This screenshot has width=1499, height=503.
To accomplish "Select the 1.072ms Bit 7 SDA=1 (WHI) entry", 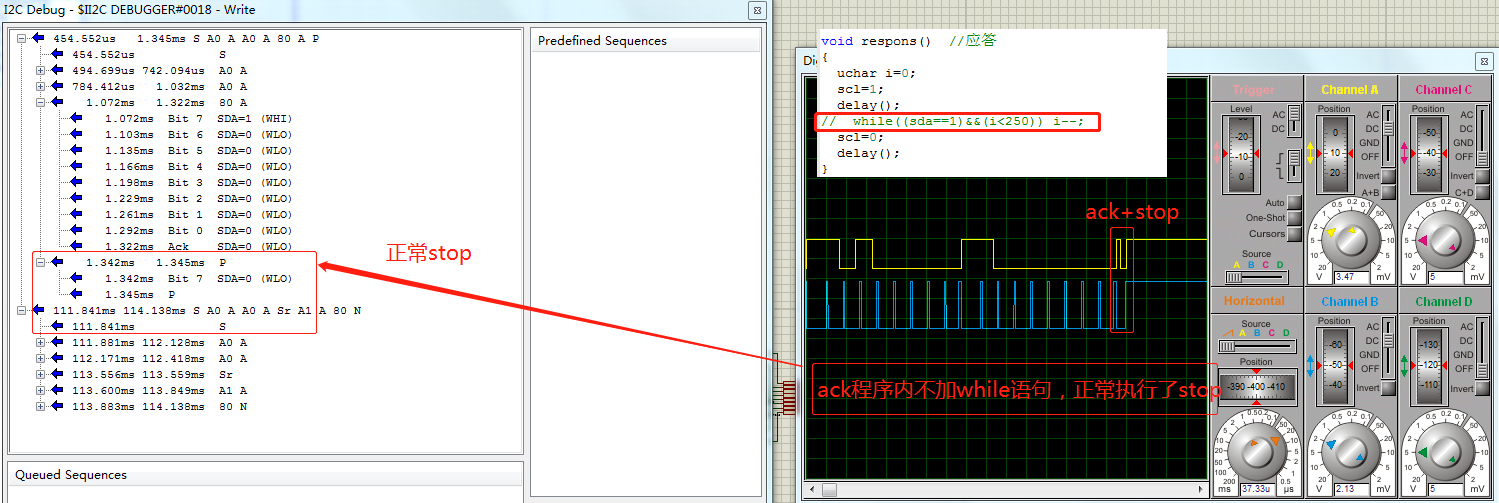I will tap(198, 118).
